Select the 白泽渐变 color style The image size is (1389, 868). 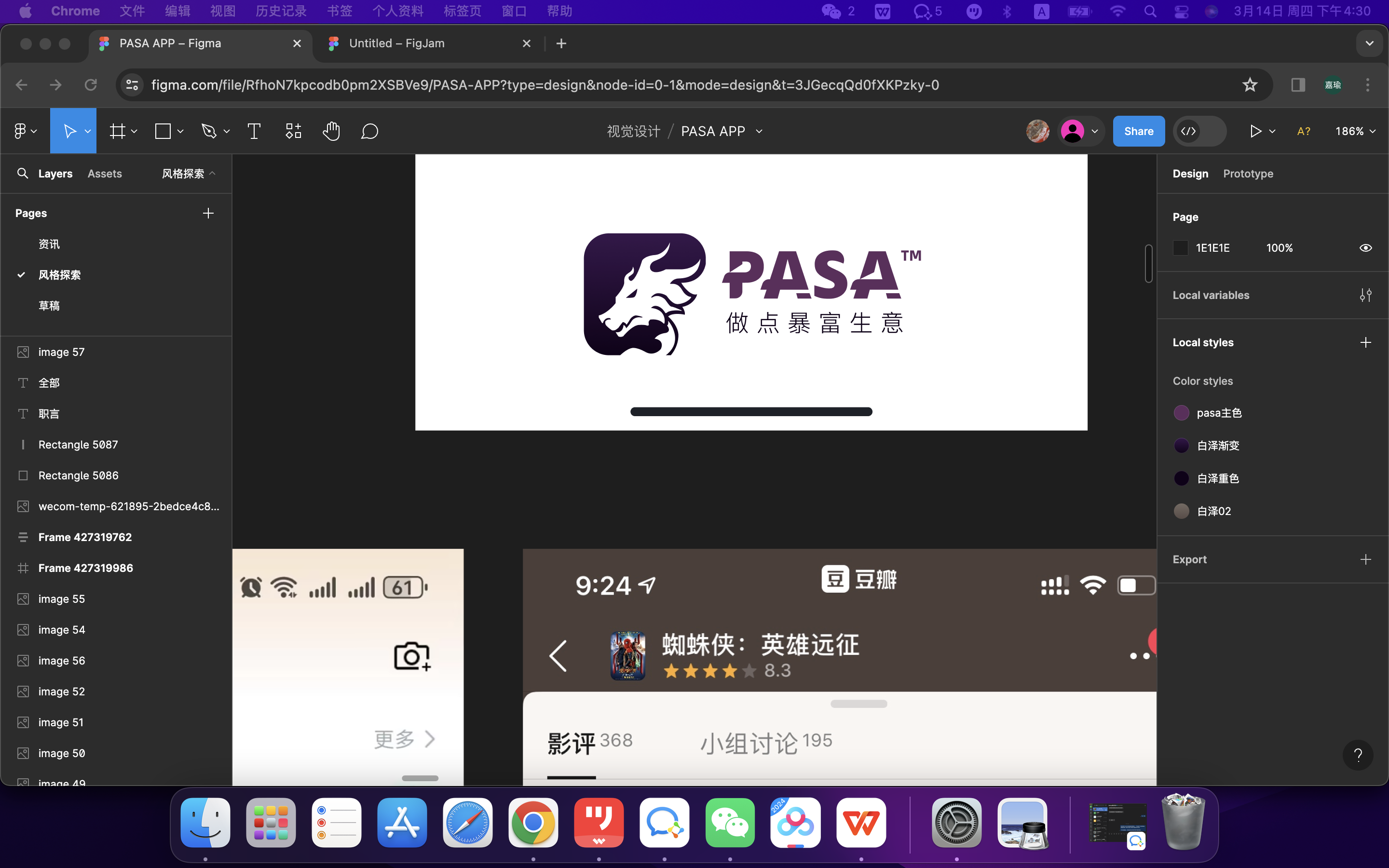pos(1207,446)
